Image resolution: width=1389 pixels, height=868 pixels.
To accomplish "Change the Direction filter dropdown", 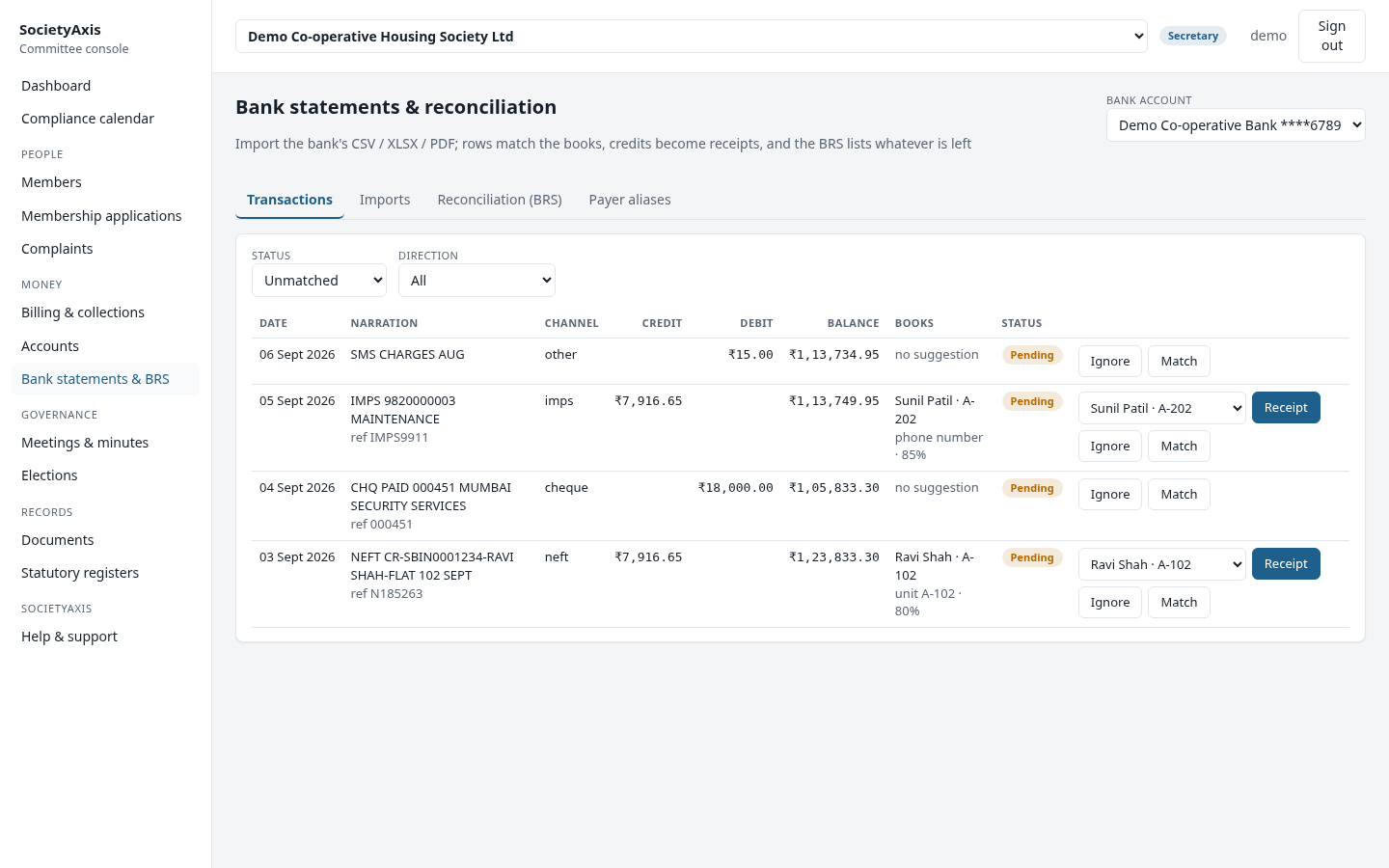I will pos(477,281).
